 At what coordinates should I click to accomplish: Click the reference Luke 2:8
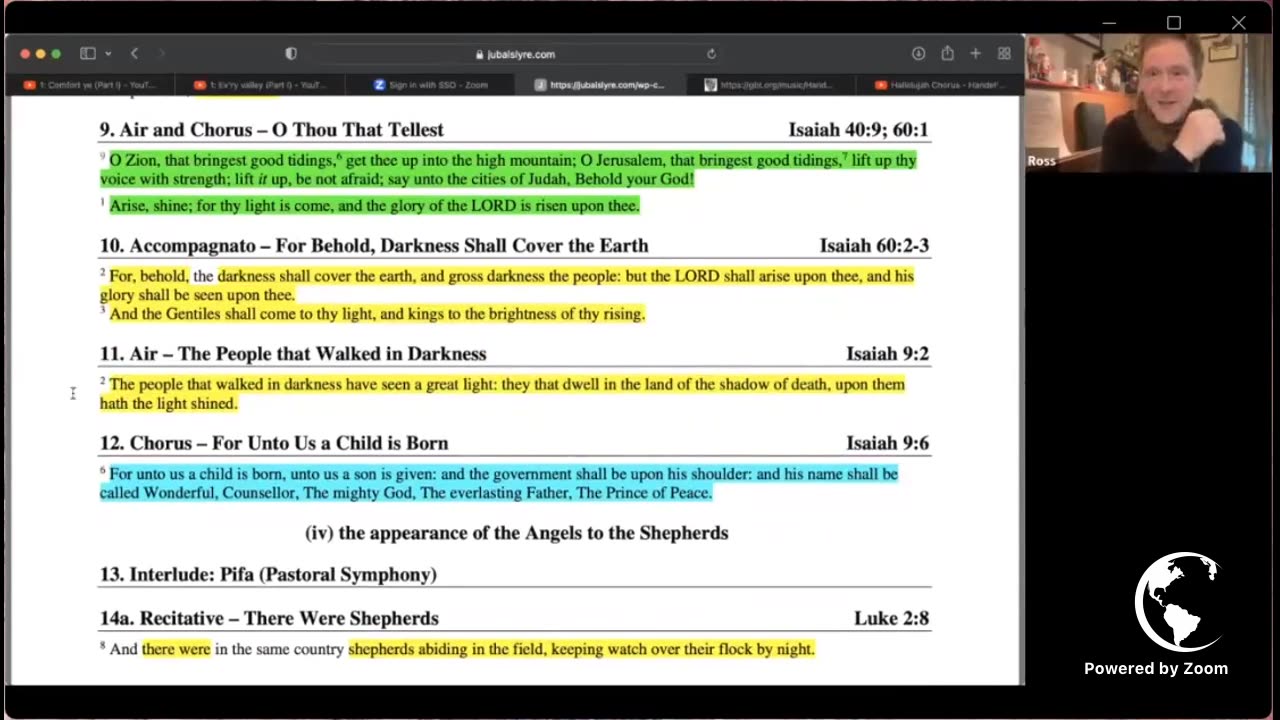(x=892, y=619)
